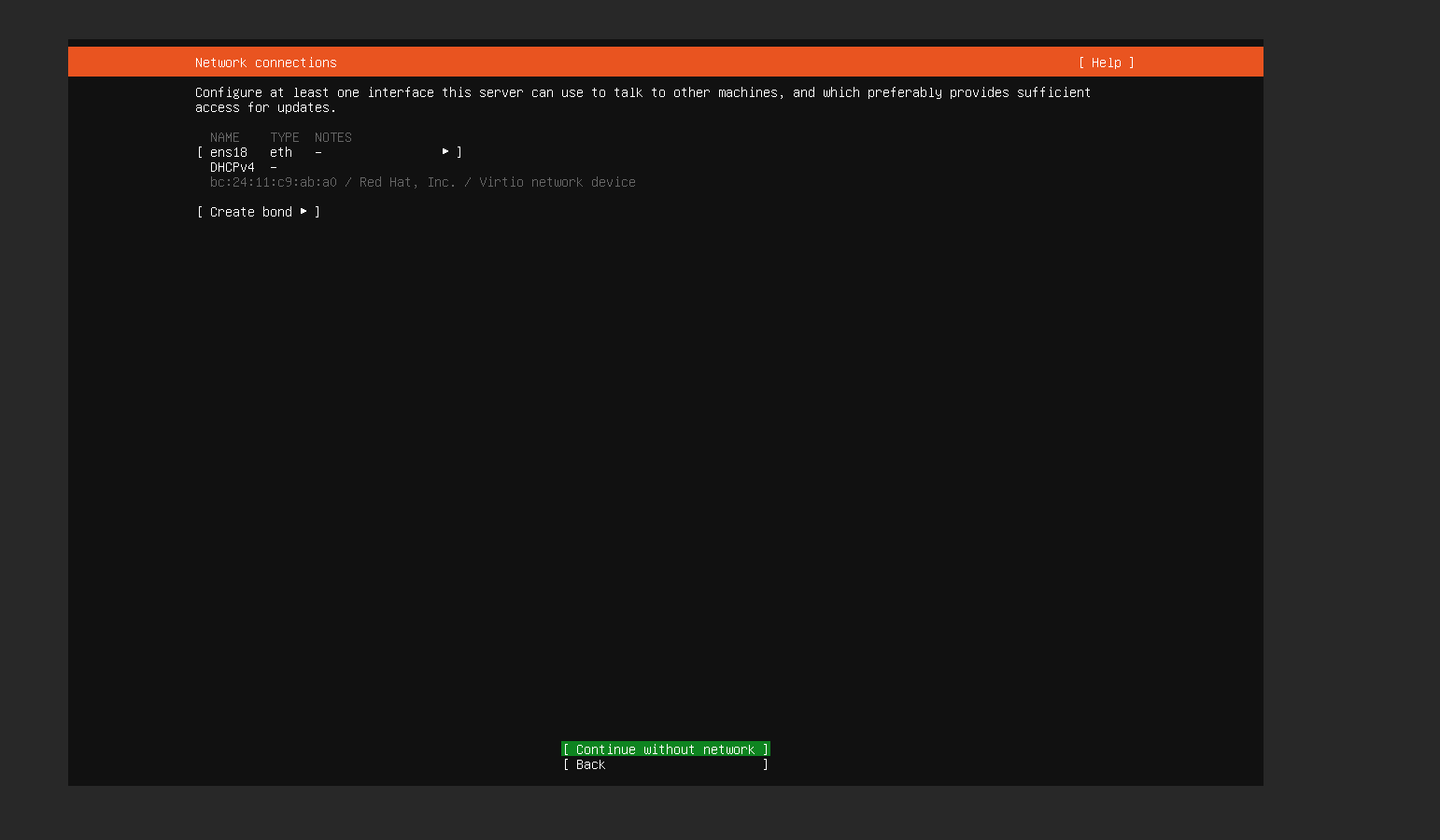Go Back to previous screen
1440x840 pixels.
tap(666, 764)
